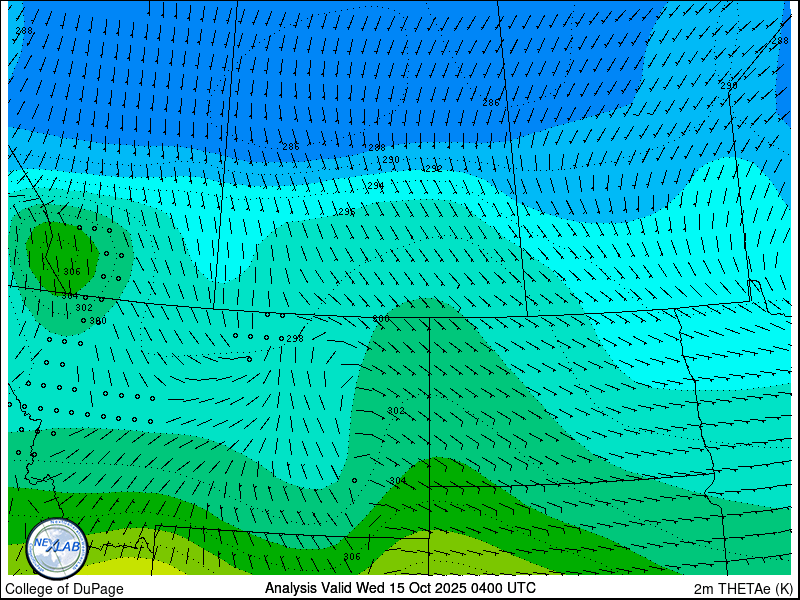Click the 306 label beside the yellow-green shading
This screenshot has width=800, height=600.
click(x=352, y=556)
